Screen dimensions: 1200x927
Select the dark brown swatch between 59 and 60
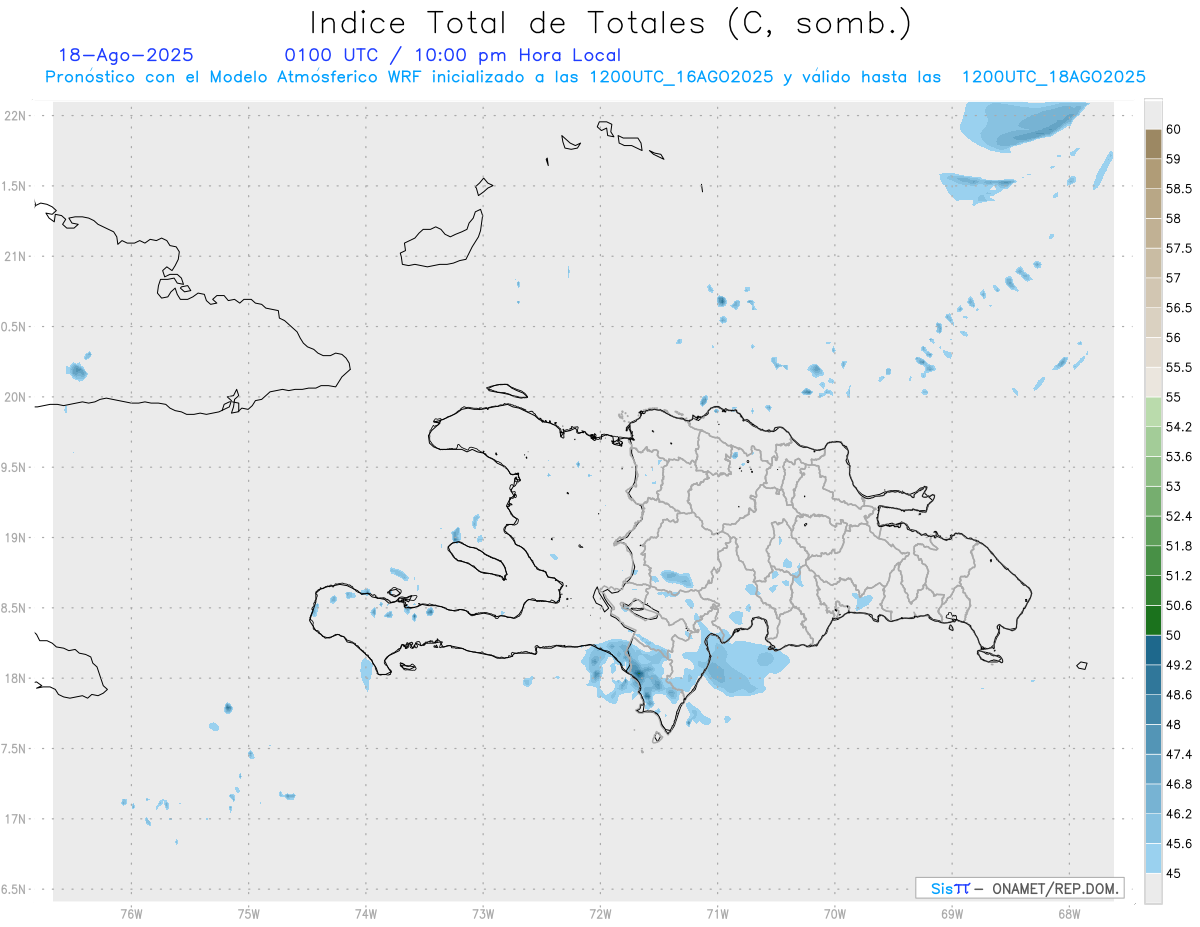pyautogui.click(x=1153, y=144)
